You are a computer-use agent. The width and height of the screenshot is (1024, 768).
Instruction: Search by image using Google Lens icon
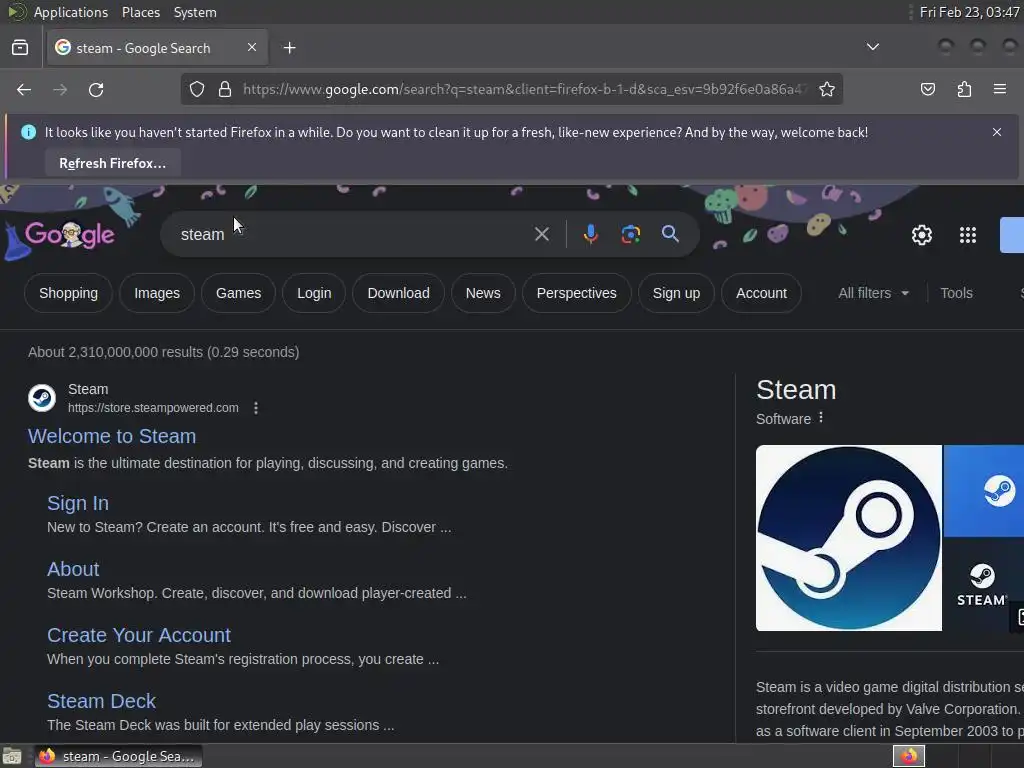tap(630, 234)
